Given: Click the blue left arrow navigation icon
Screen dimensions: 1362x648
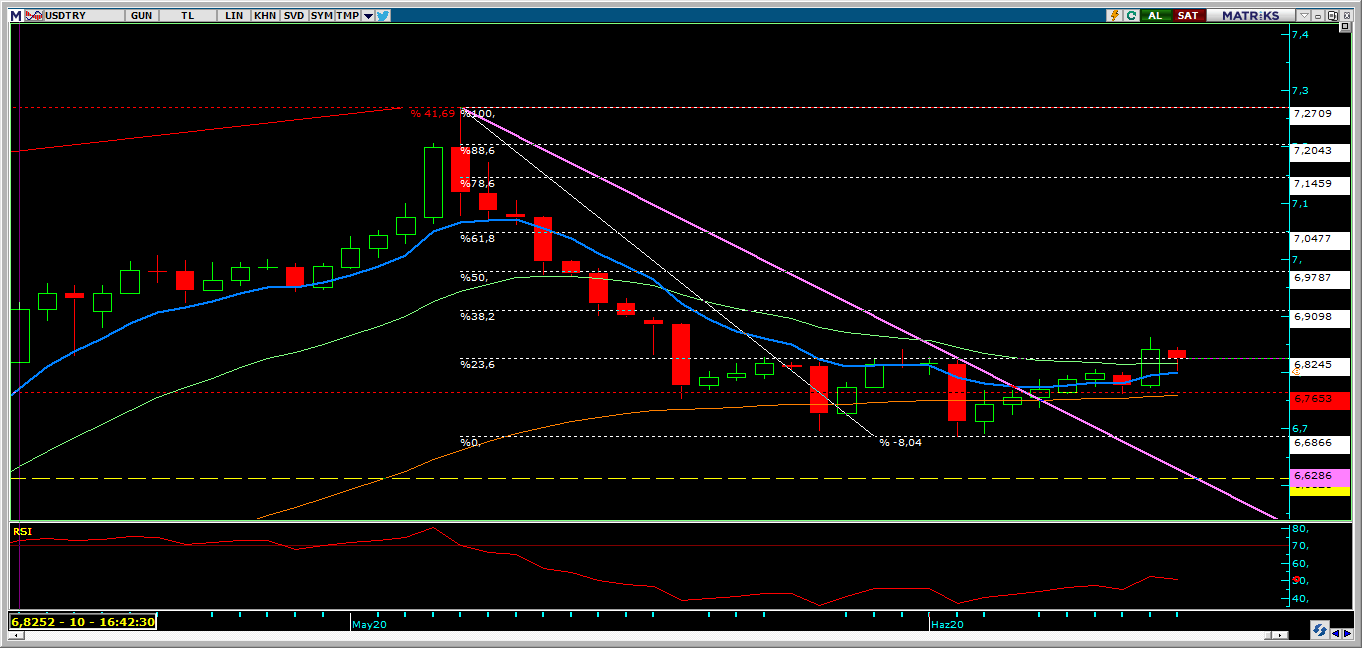Looking at the screenshot, I should (1335, 633).
